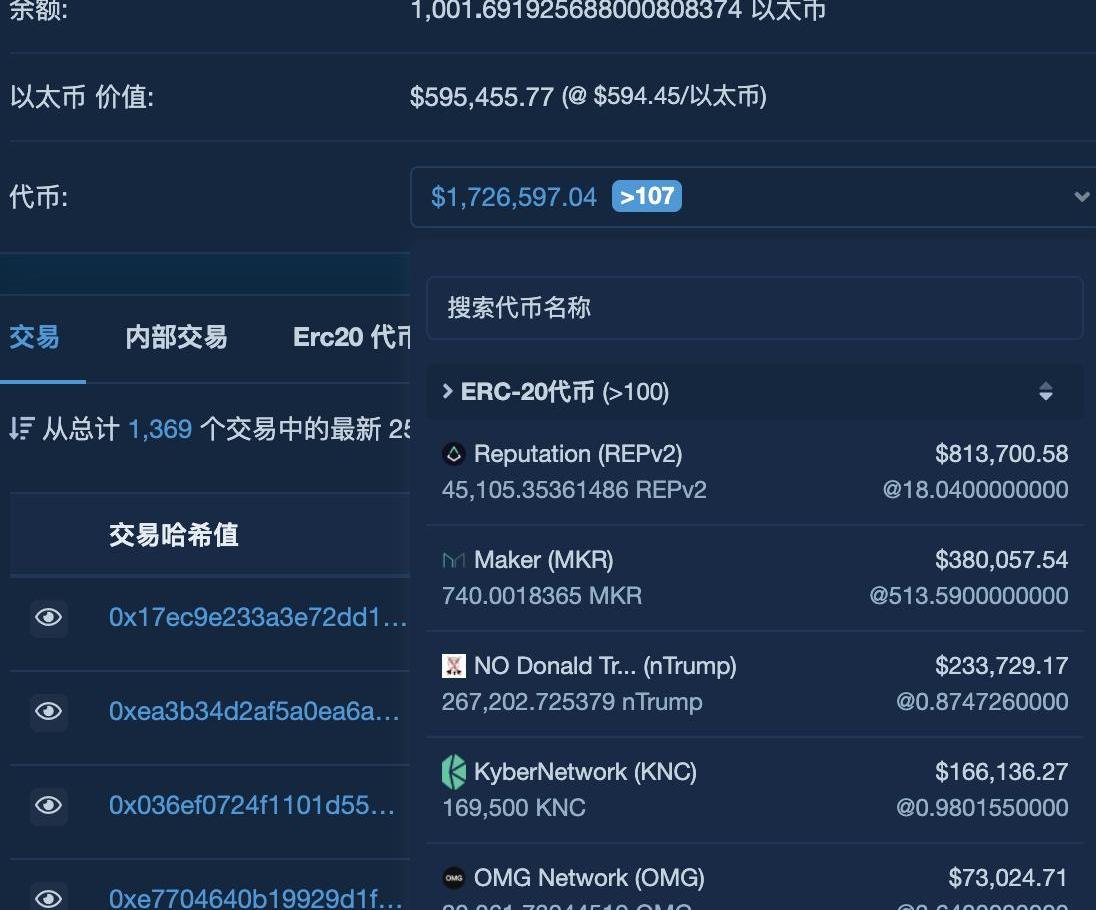Click the >107 token count badge
Image resolution: width=1096 pixels, height=910 pixels.
pos(647,196)
